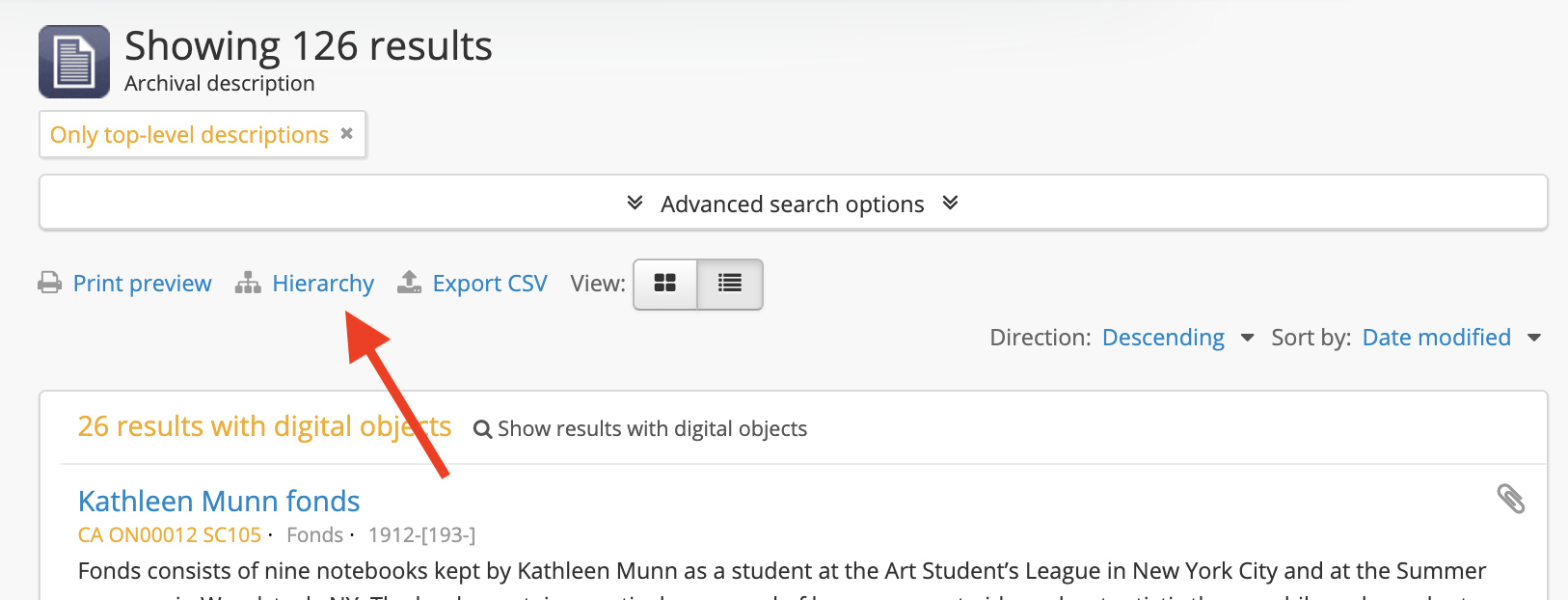Open Print preview link
1568x600 pixels.
pyautogui.click(x=142, y=284)
